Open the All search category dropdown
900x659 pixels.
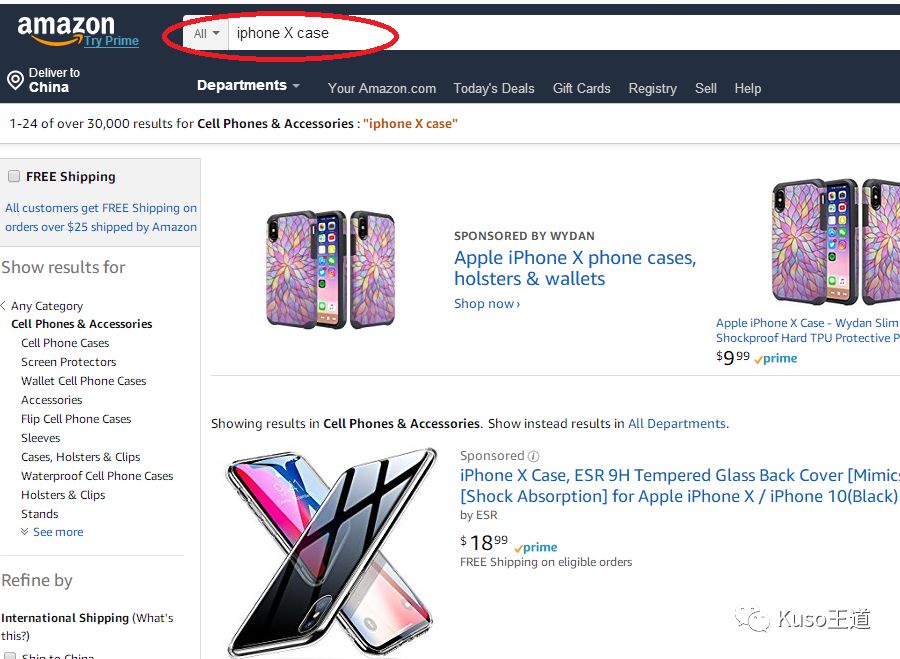click(206, 33)
